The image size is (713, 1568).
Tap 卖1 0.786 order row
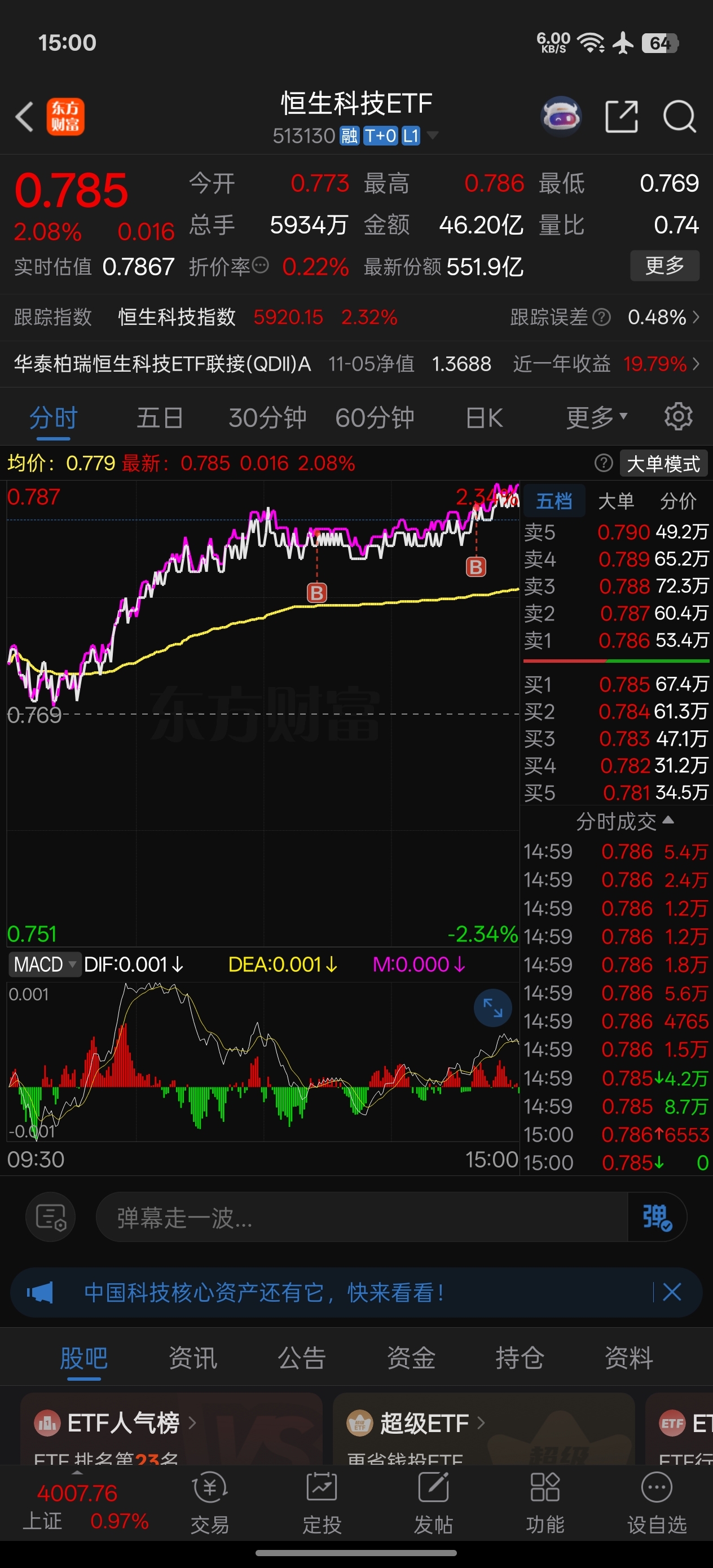pyautogui.click(x=616, y=640)
